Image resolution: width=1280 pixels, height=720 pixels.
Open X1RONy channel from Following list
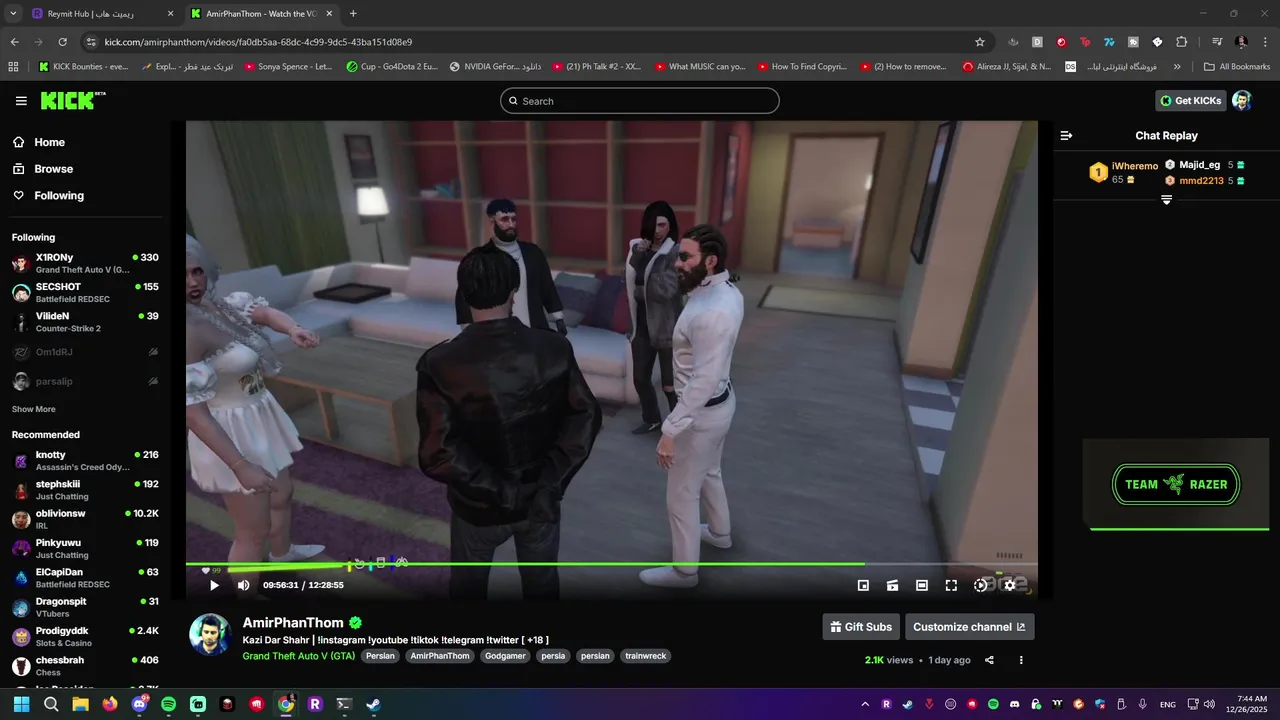click(x=84, y=263)
